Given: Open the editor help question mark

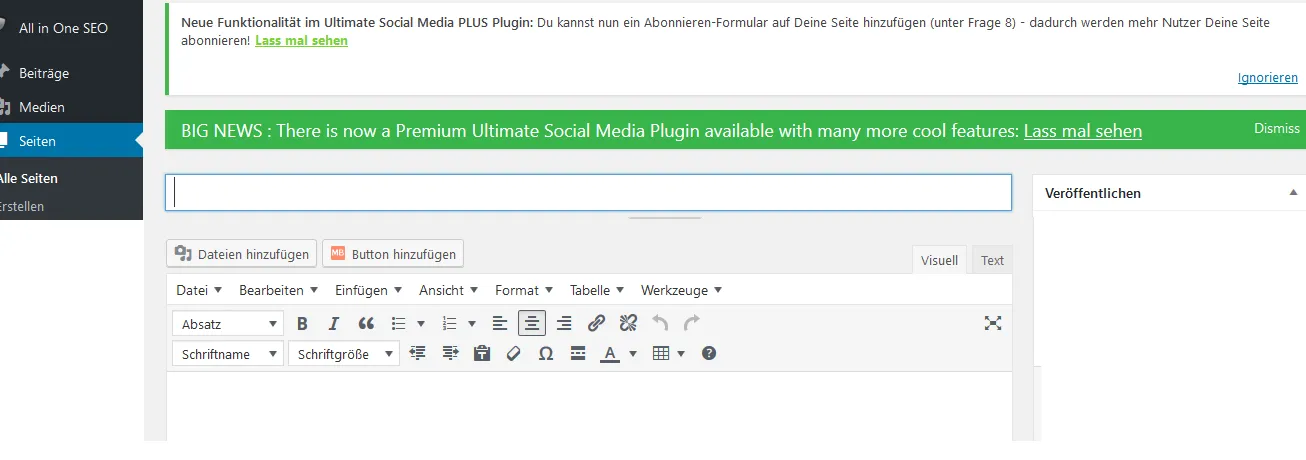Looking at the screenshot, I should pos(709,353).
